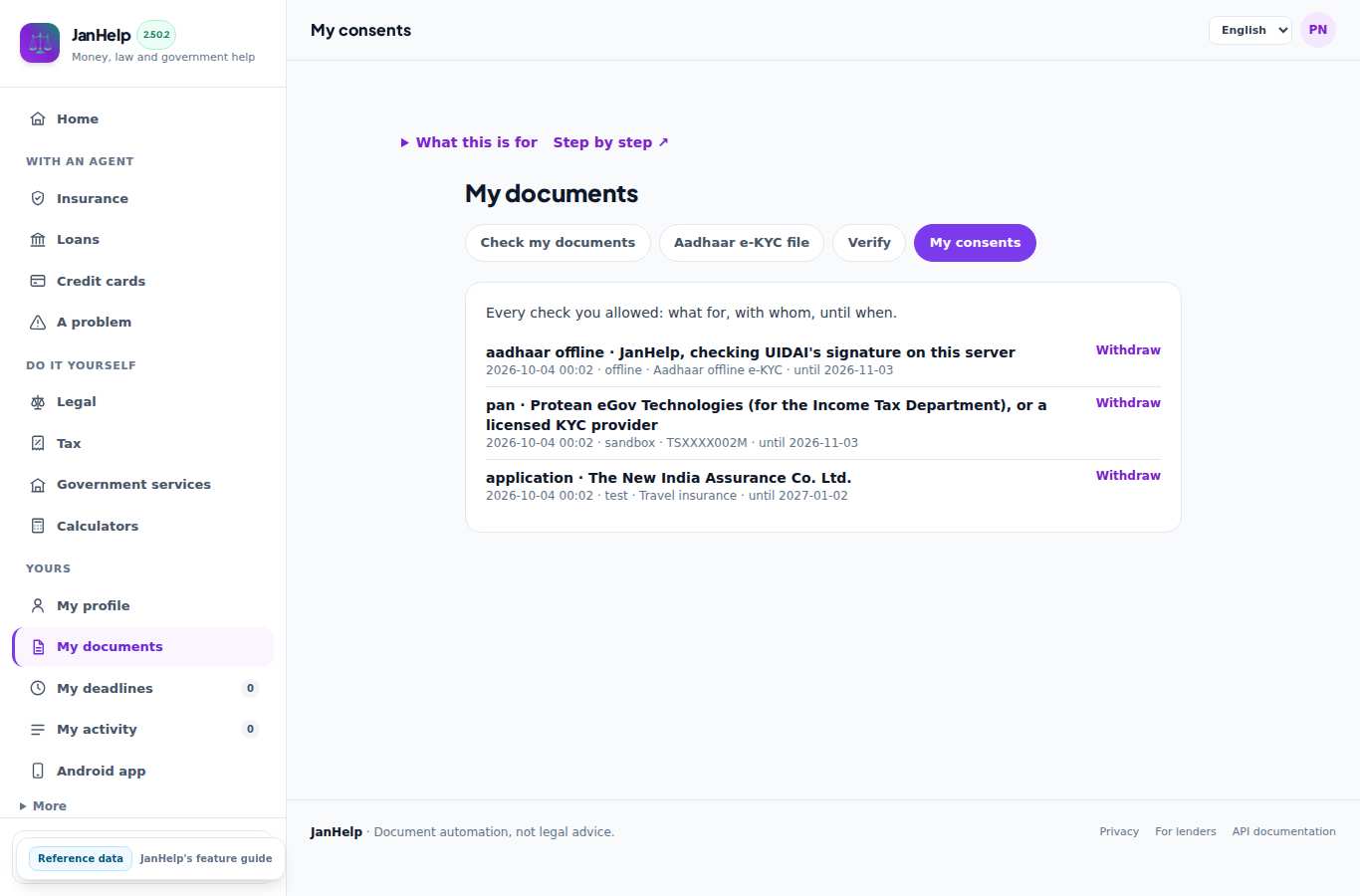Expand the What this is for disclosure

coord(469,142)
